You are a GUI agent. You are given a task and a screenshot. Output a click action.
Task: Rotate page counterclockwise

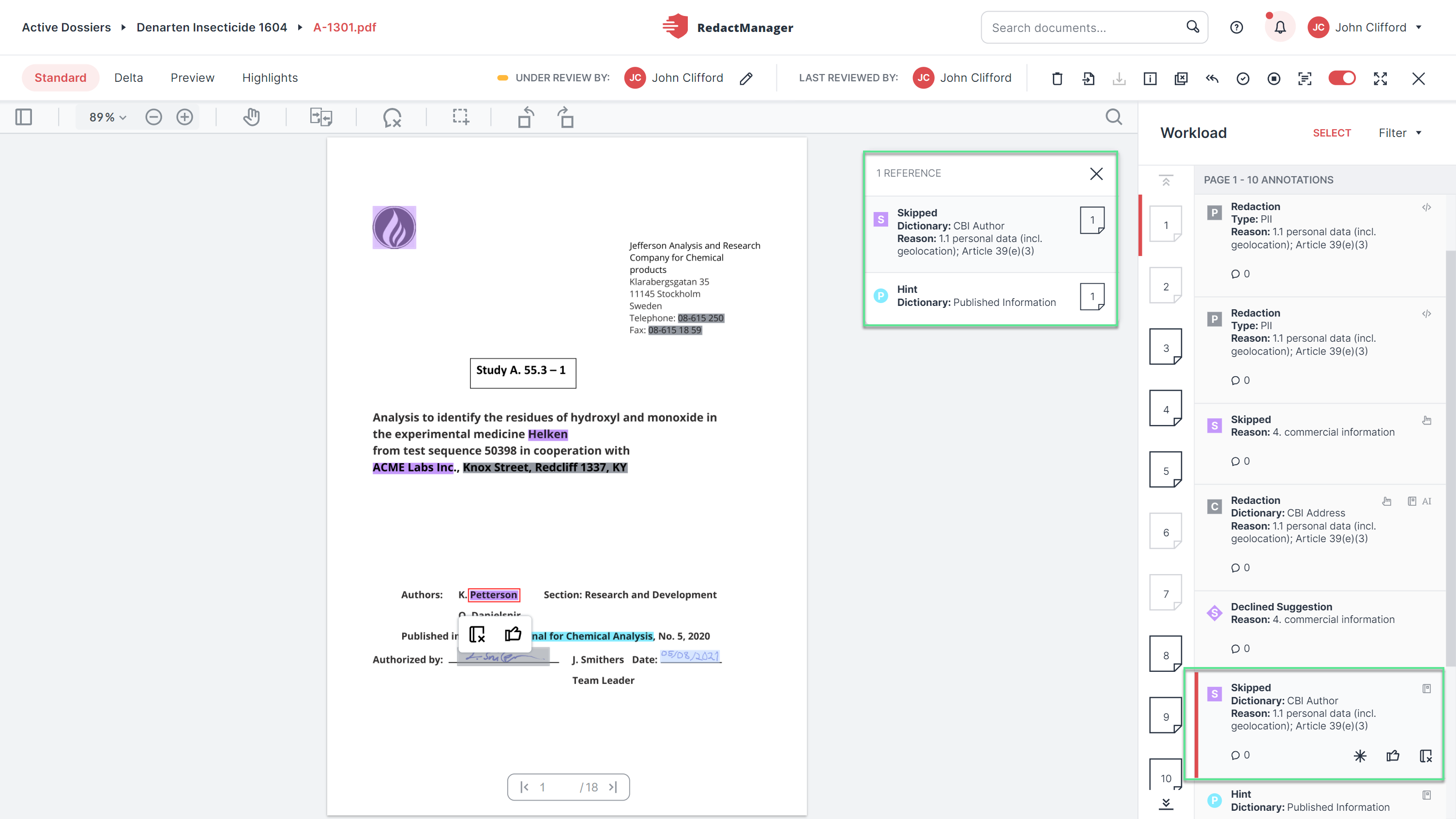[526, 117]
